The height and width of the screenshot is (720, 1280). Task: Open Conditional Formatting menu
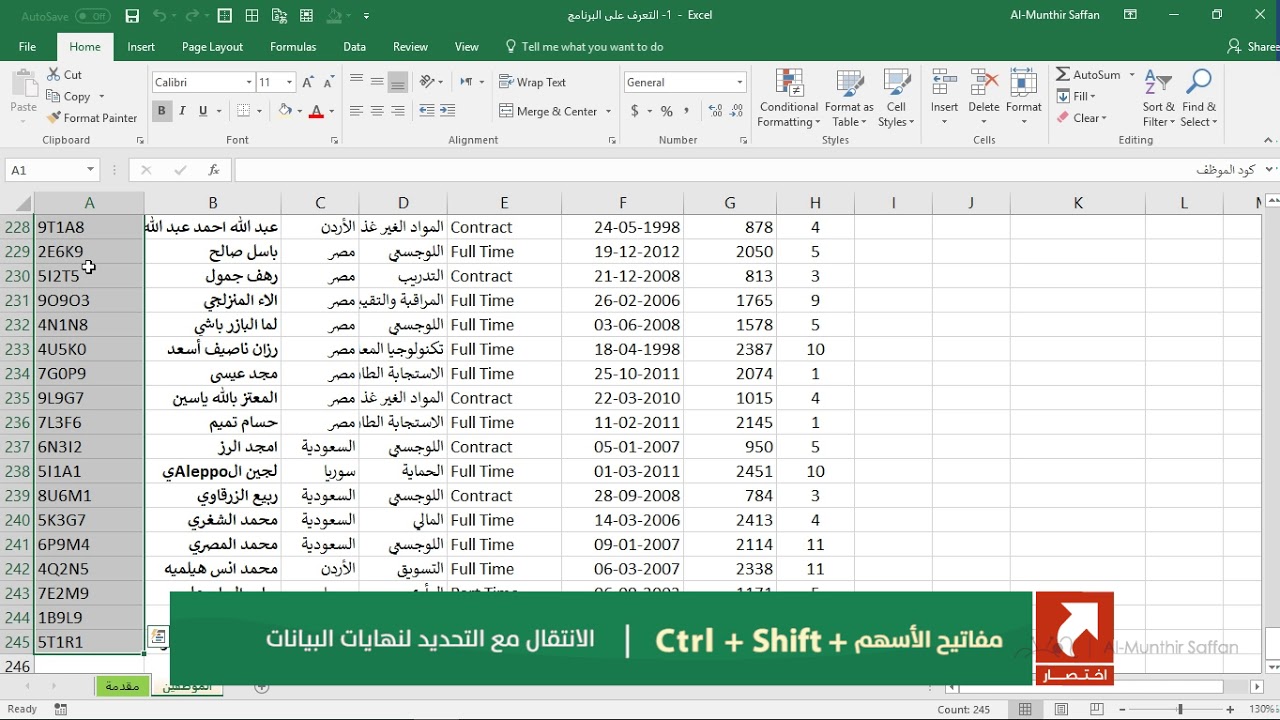[789, 98]
